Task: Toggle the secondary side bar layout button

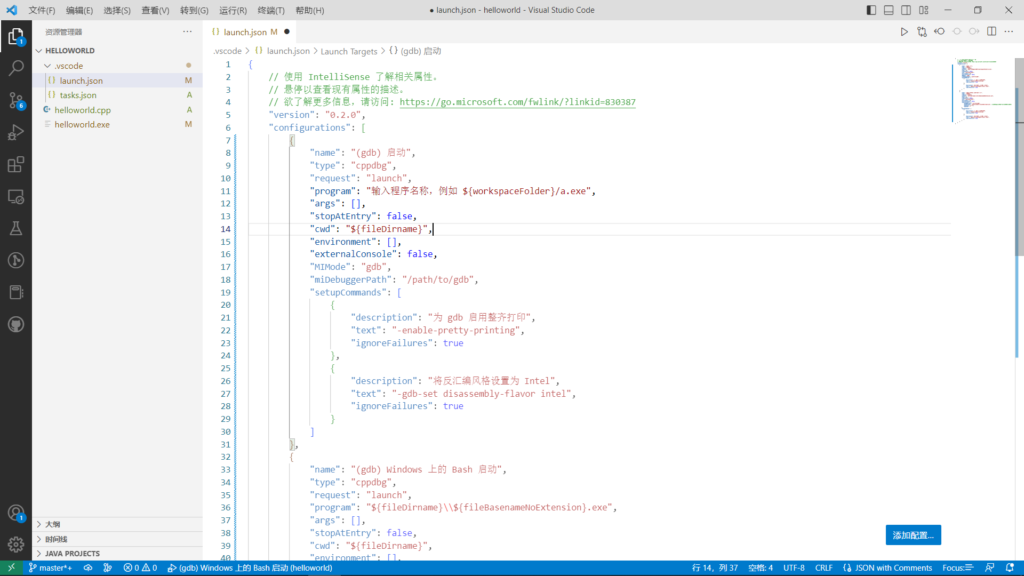Action: tap(906, 10)
